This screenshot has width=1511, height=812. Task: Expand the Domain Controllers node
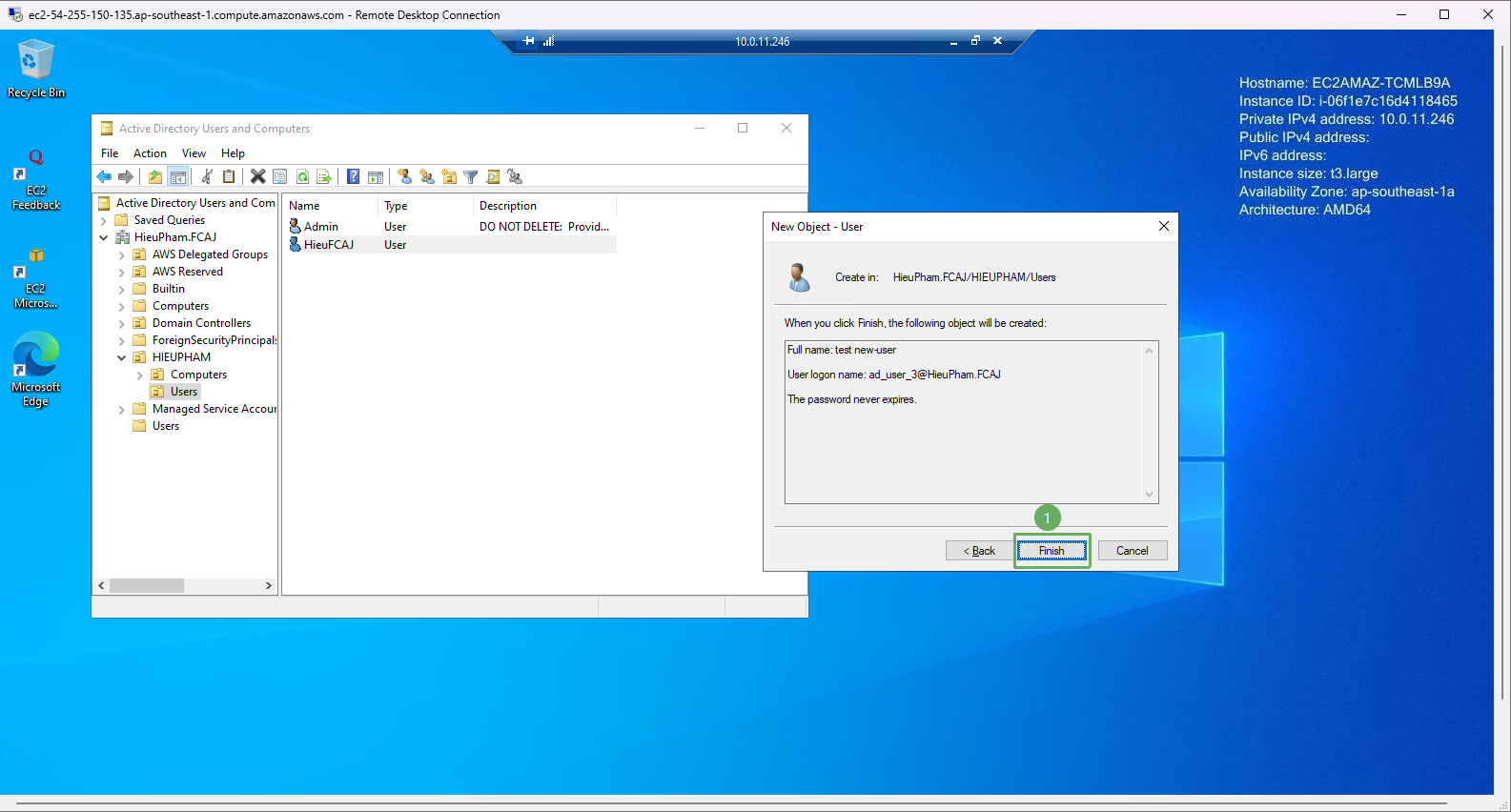coord(122,323)
